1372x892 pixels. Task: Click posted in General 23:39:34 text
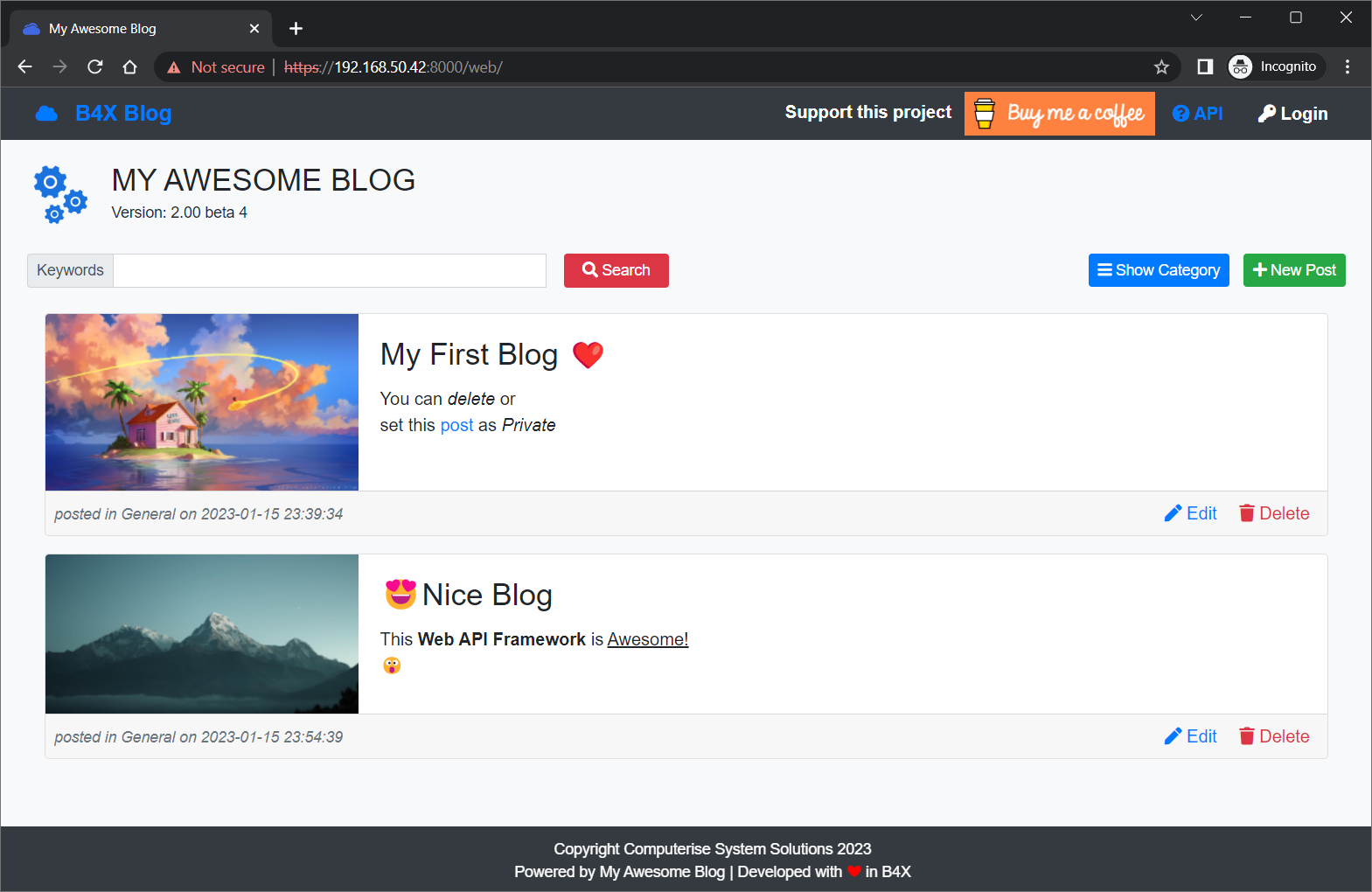pyautogui.click(x=198, y=514)
